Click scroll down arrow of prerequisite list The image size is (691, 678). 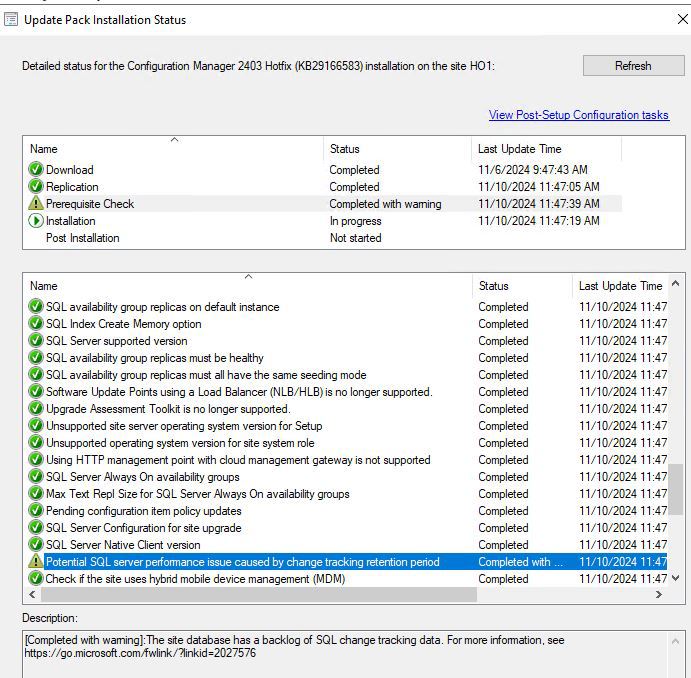coord(676,578)
